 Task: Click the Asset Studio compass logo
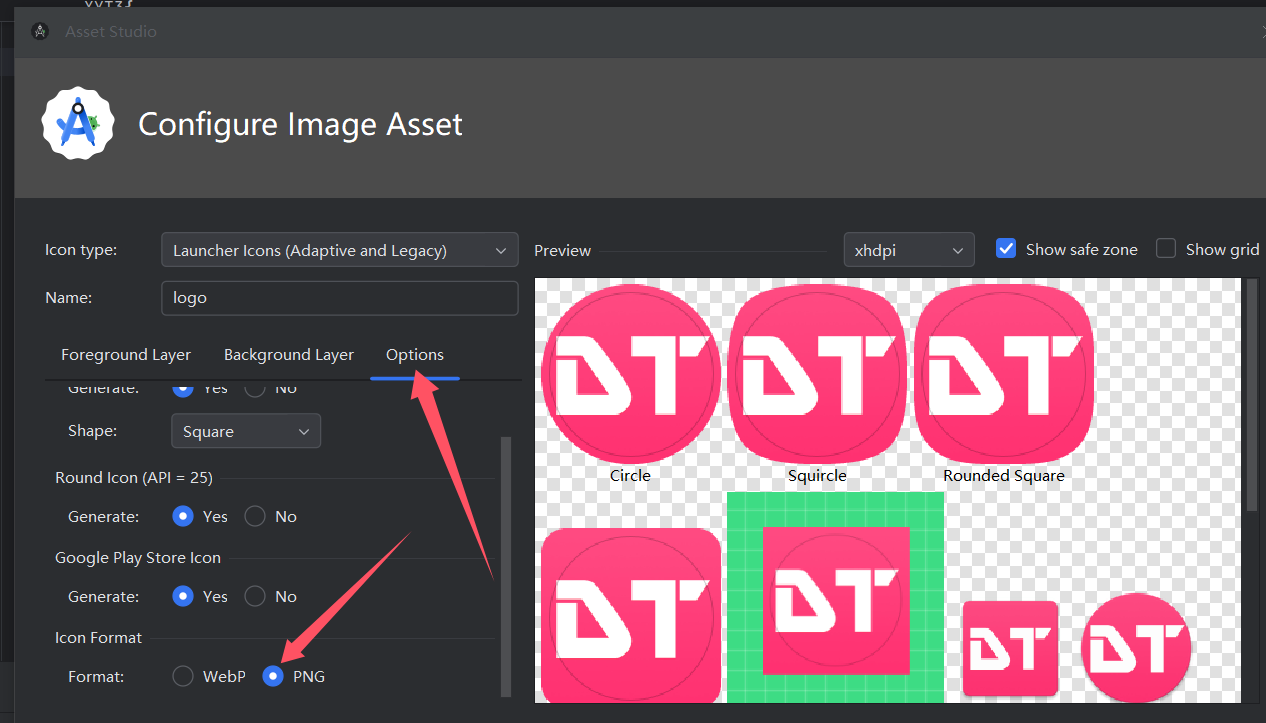[x=77, y=123]
